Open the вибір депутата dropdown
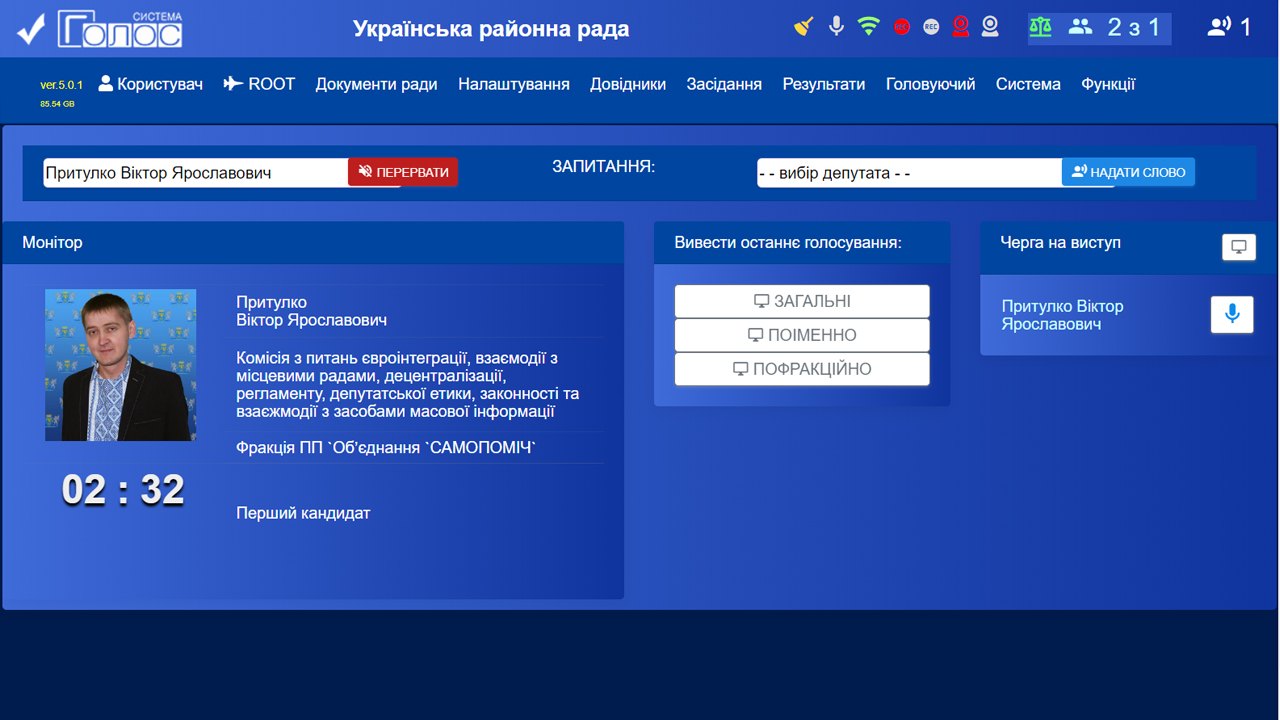 (908, 173)
